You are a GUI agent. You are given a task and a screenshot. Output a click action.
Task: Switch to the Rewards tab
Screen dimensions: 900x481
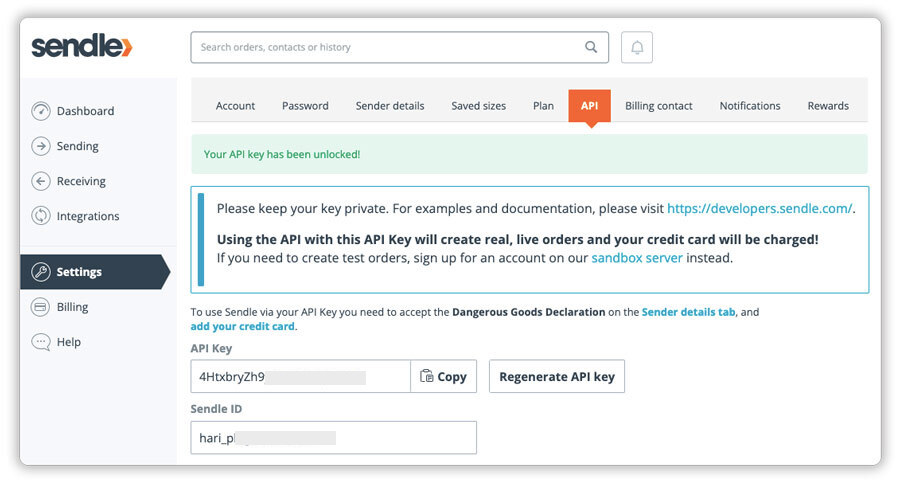pos(828,106)
